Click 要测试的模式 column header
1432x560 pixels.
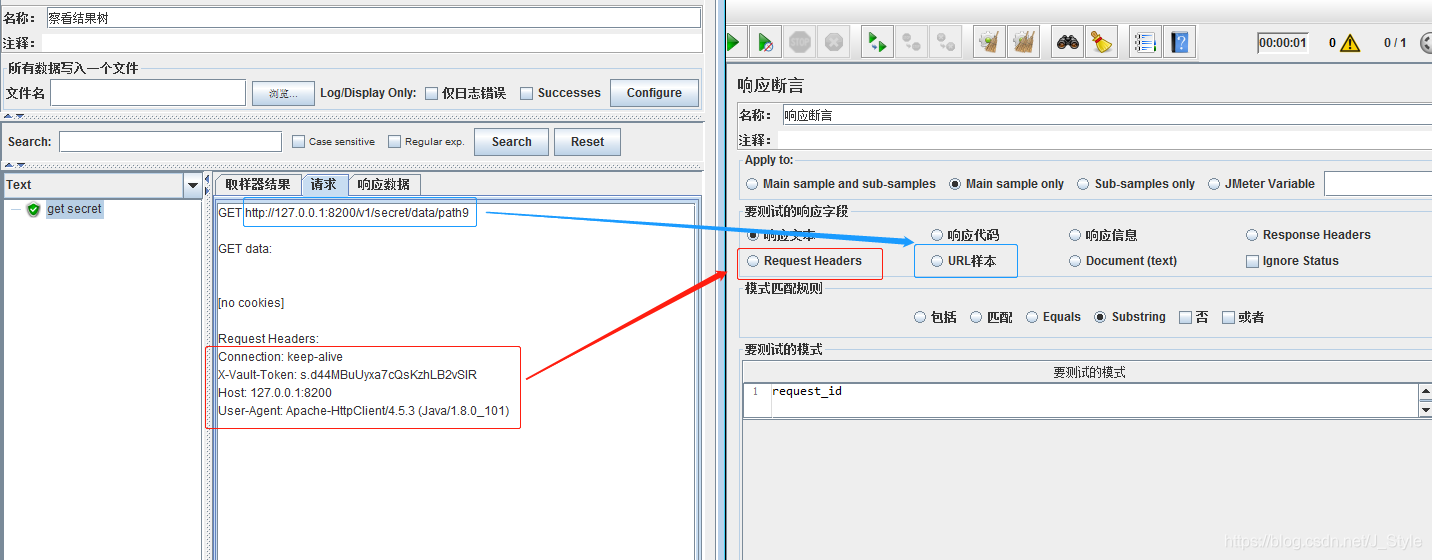point(1089,372)
